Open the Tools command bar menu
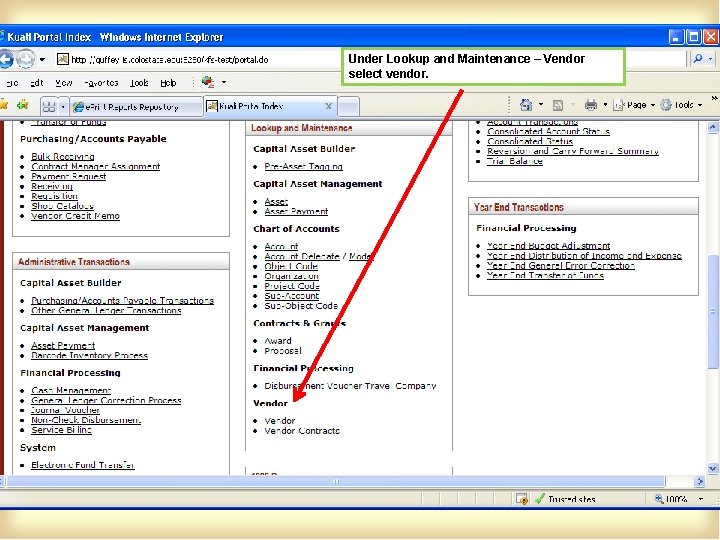720x540 pixels. tap(681, 105)
